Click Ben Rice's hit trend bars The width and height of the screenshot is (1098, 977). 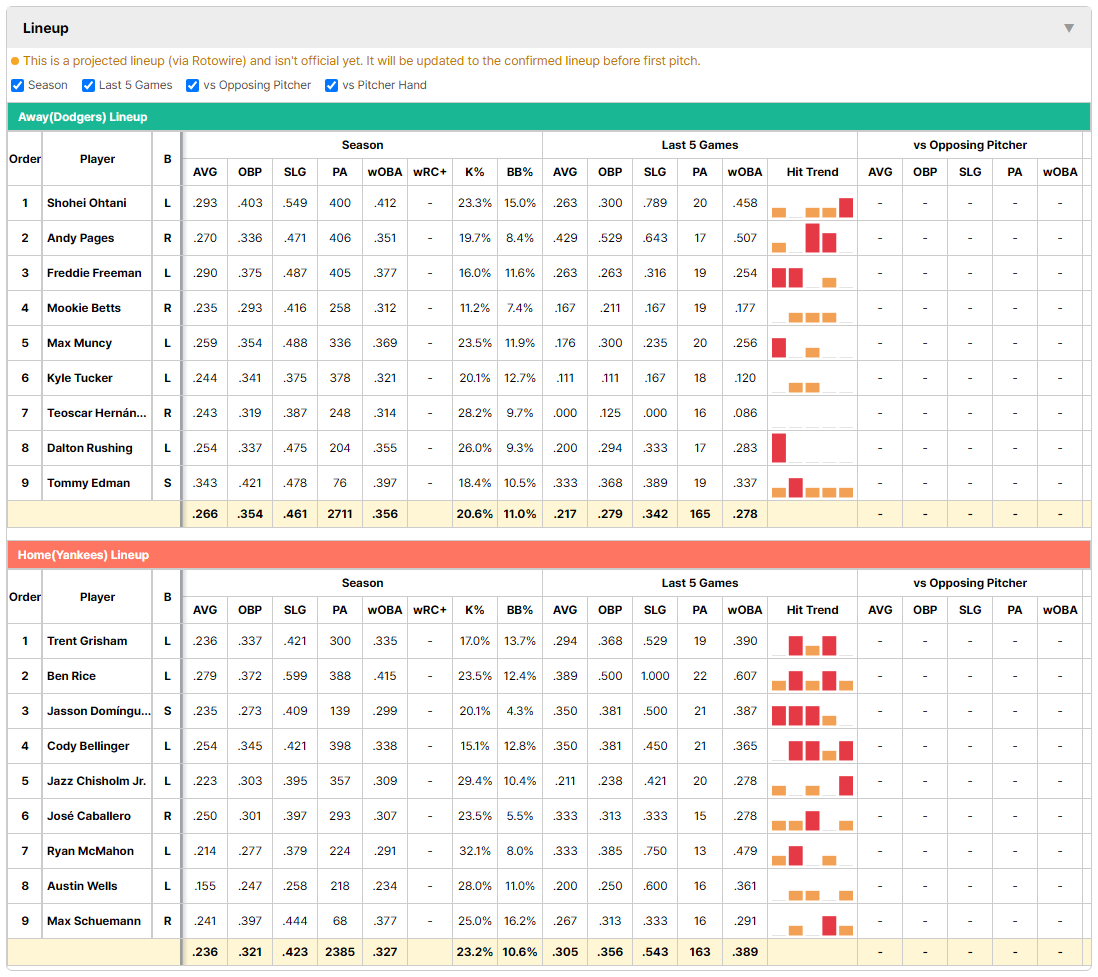[x=812, y=680]
